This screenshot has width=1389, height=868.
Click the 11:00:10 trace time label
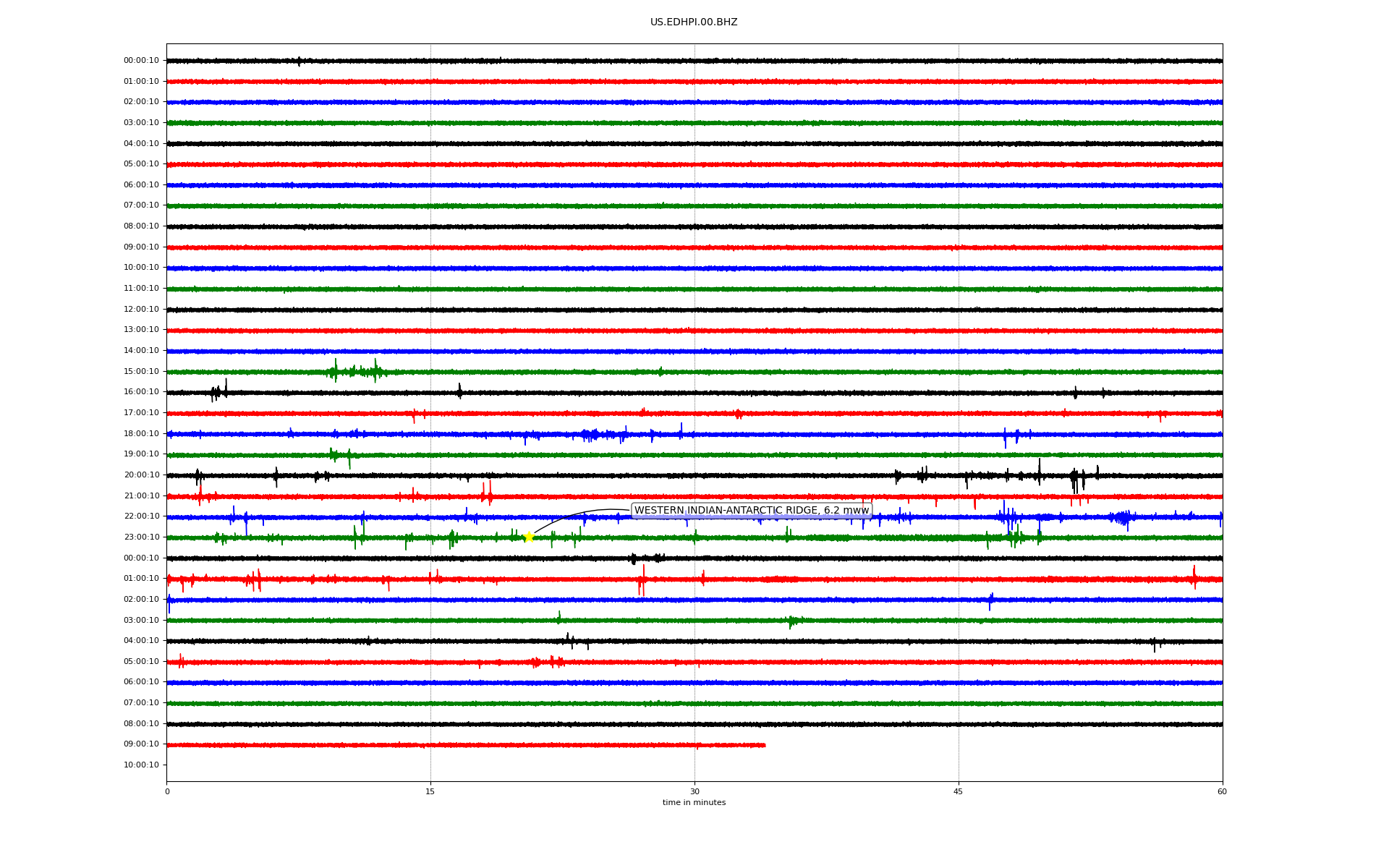[x=141, y=289]
